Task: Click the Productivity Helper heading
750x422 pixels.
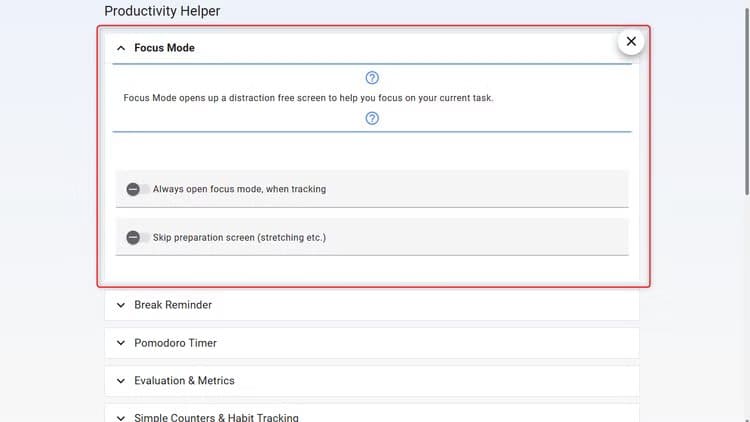Action: [x=162, y=11]
